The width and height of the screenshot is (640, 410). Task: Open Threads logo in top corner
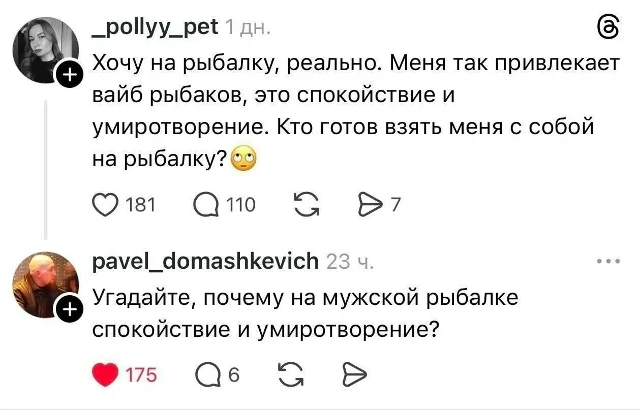(x=607, y=27)
